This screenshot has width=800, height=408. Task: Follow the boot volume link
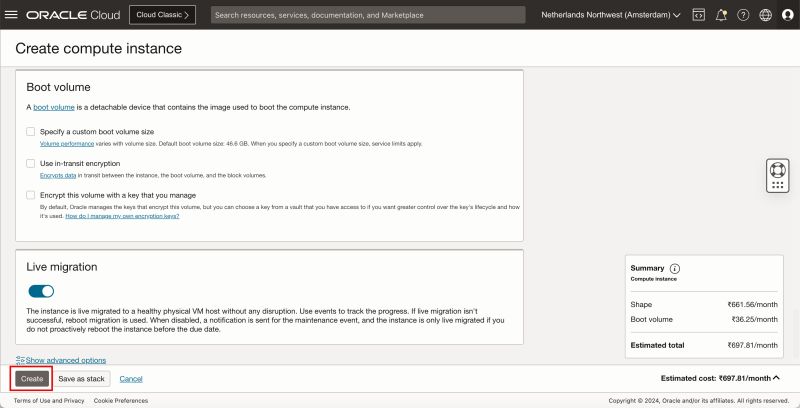pyautogui.click(x=51, y=107)
